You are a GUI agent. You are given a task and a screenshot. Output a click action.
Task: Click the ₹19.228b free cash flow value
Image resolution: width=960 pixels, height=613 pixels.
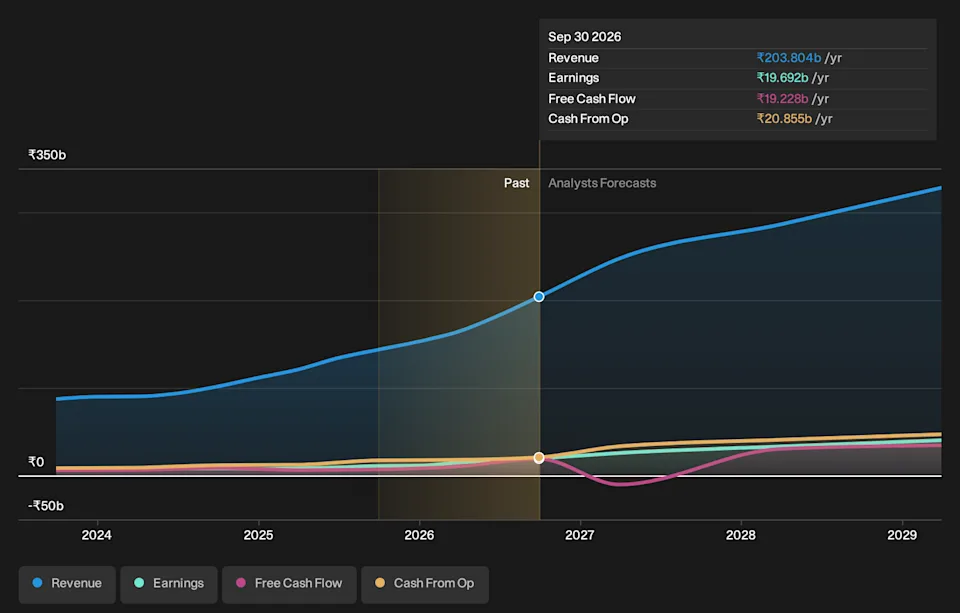coord(782,99)
